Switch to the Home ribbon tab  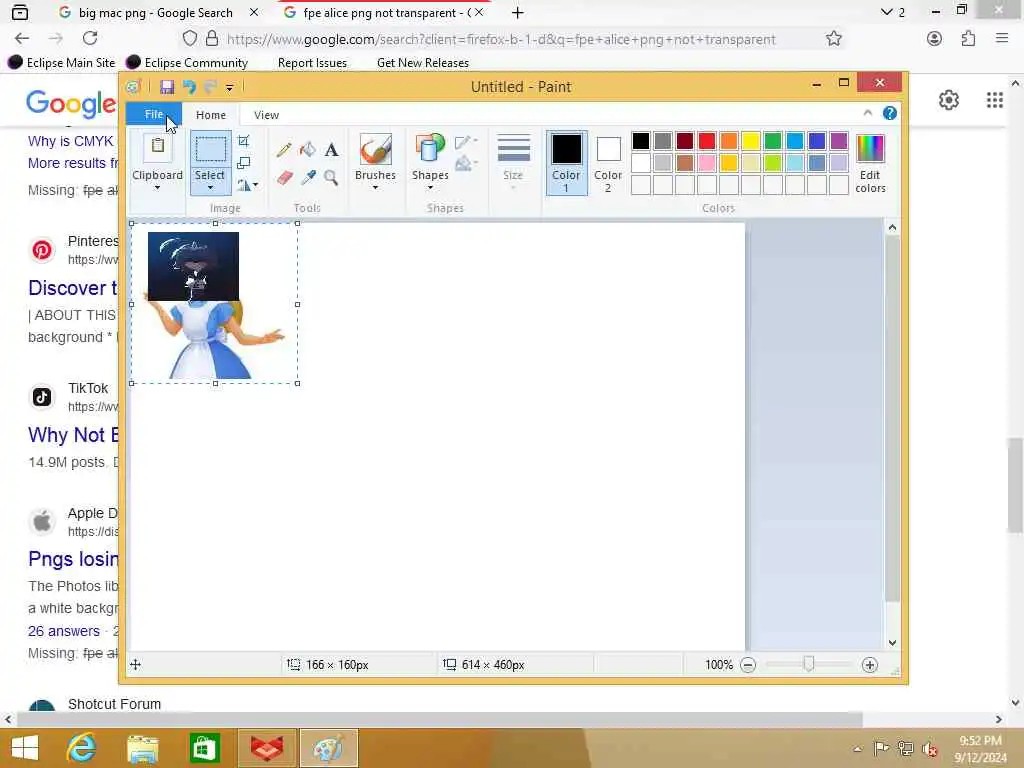[211, 115]
